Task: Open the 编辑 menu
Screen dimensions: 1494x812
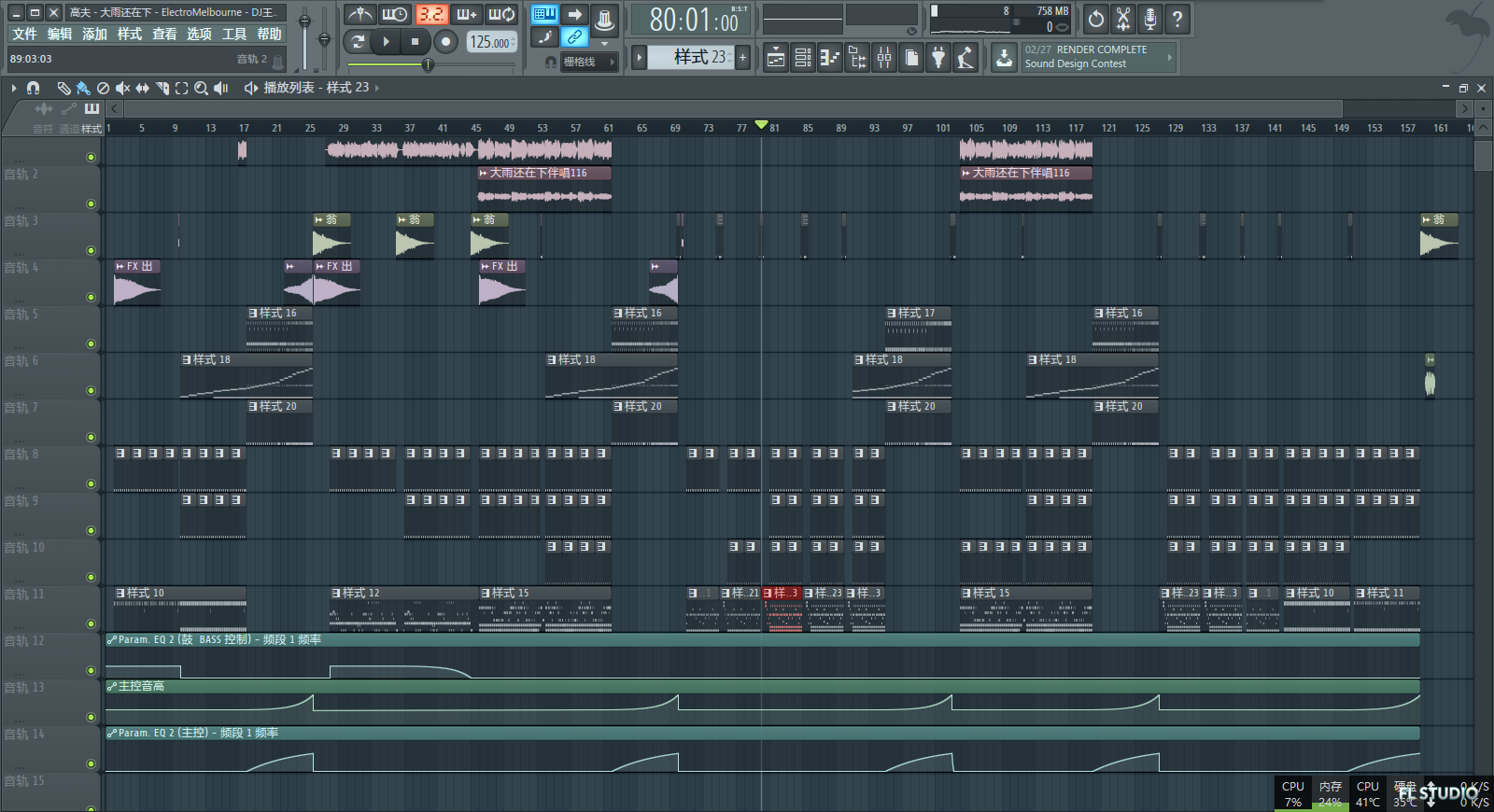Action: 60,35
